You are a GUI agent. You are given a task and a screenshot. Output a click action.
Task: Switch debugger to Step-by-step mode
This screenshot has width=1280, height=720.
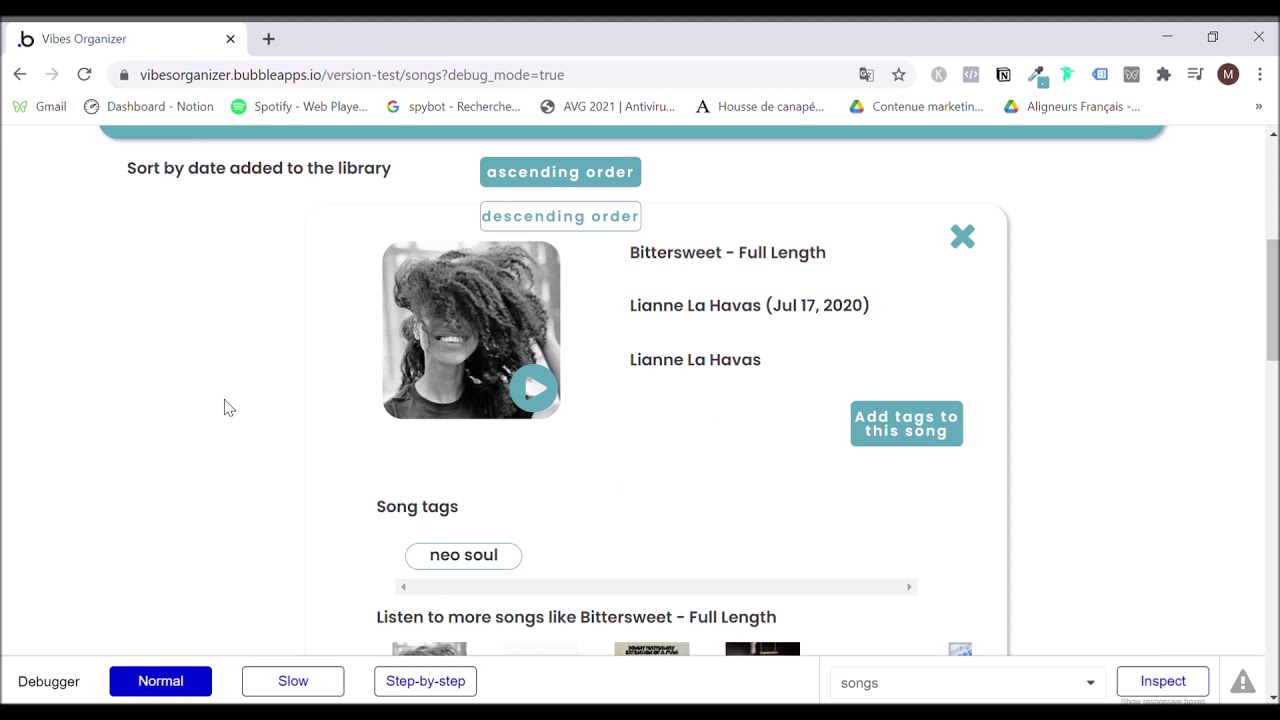[425, 681]
